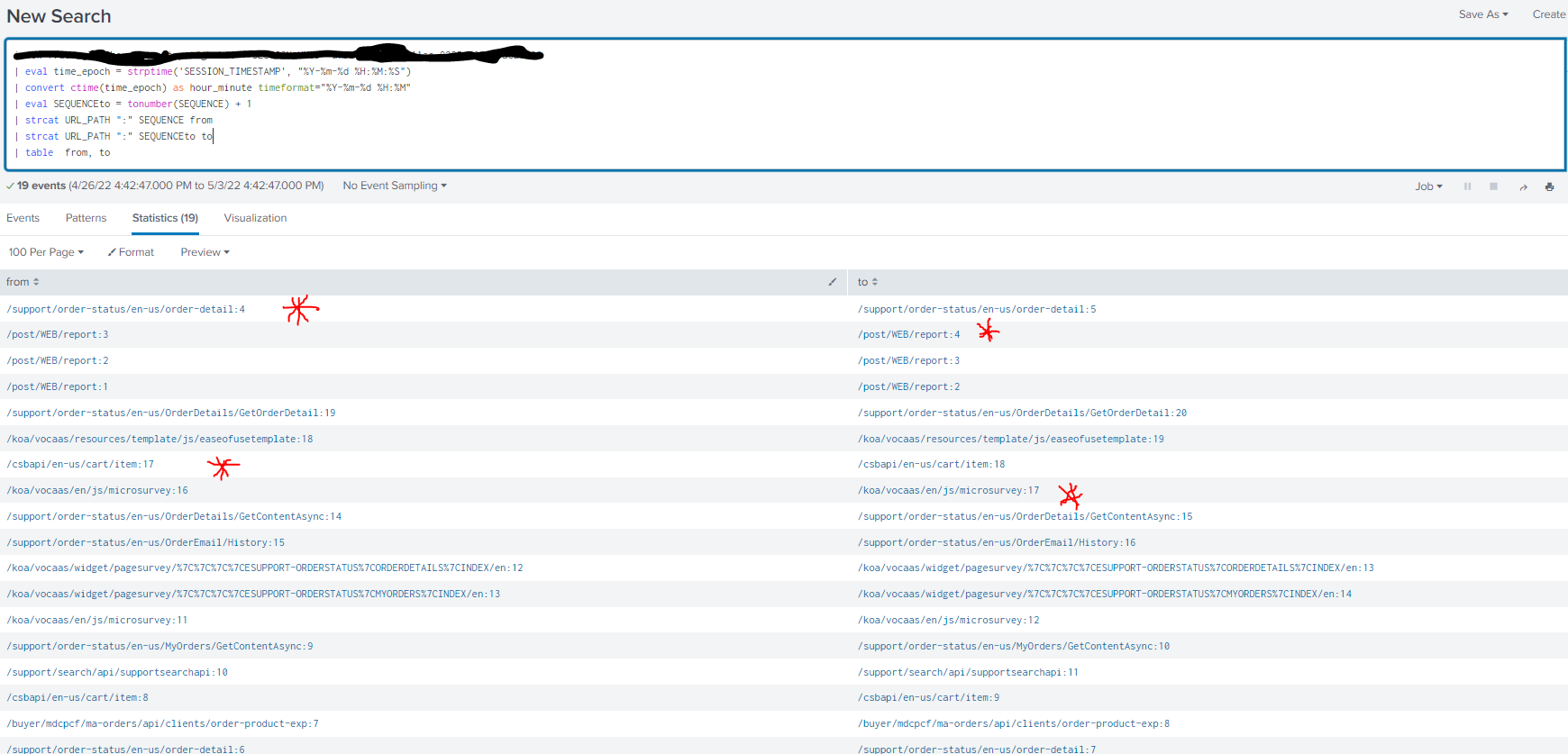The image size is (1568, 754).
Task: Click the /post/WEB/report:3 value in from column
Action: tap(58, 334)
